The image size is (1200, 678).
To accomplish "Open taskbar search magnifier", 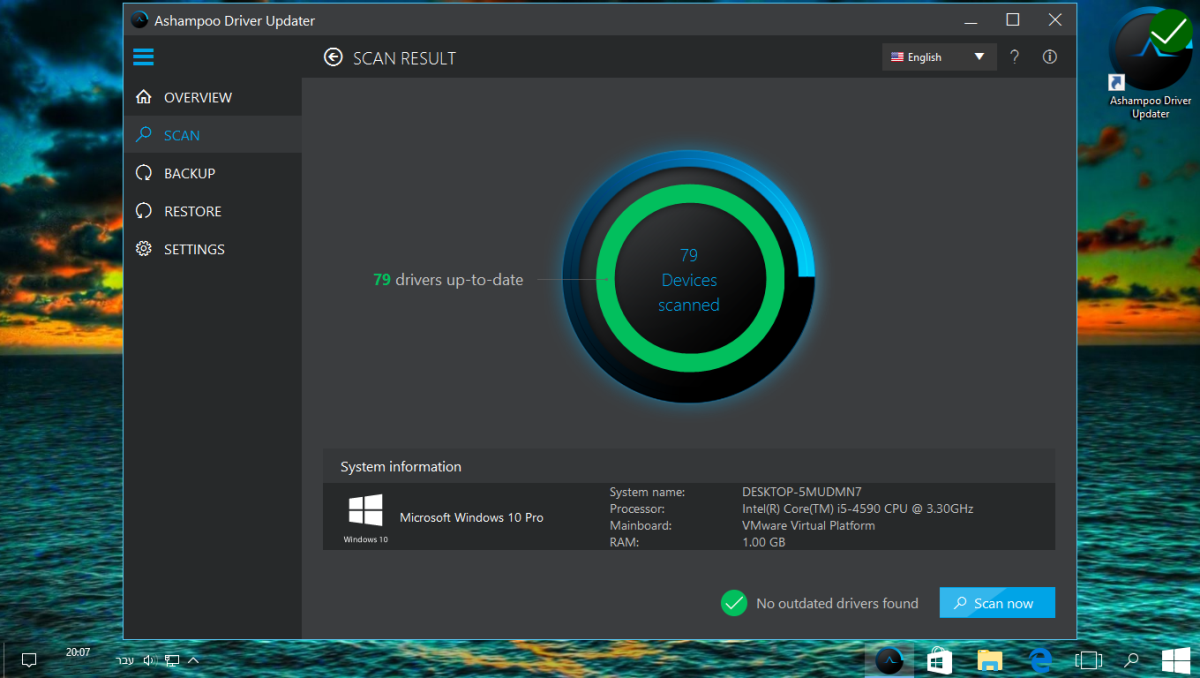I will pyautogui.click(x=1132, y=660).
